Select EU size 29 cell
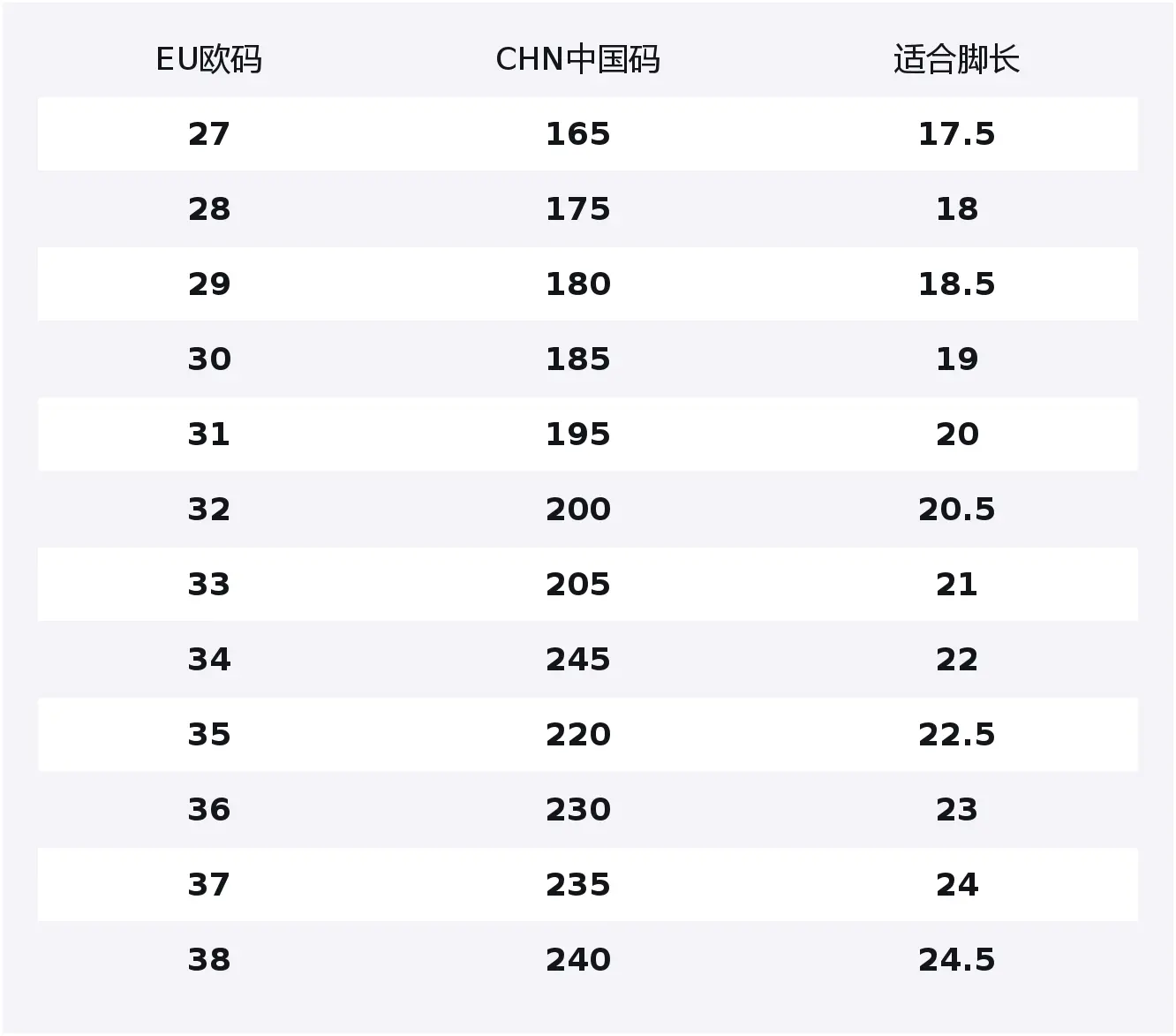This screenshot has height=1036, width=1176. pos(209,284)
